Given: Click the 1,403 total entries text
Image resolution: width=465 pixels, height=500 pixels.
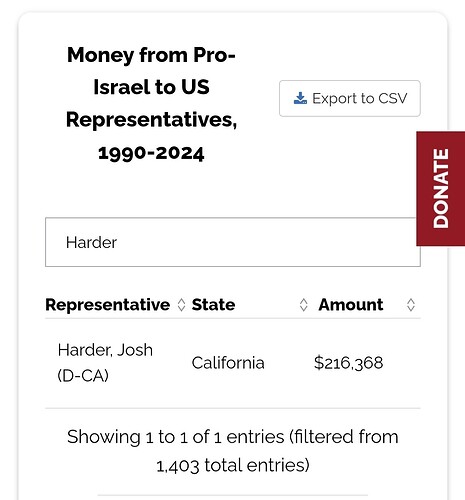Looking at the screenshot, I should (x=233, y=465).
